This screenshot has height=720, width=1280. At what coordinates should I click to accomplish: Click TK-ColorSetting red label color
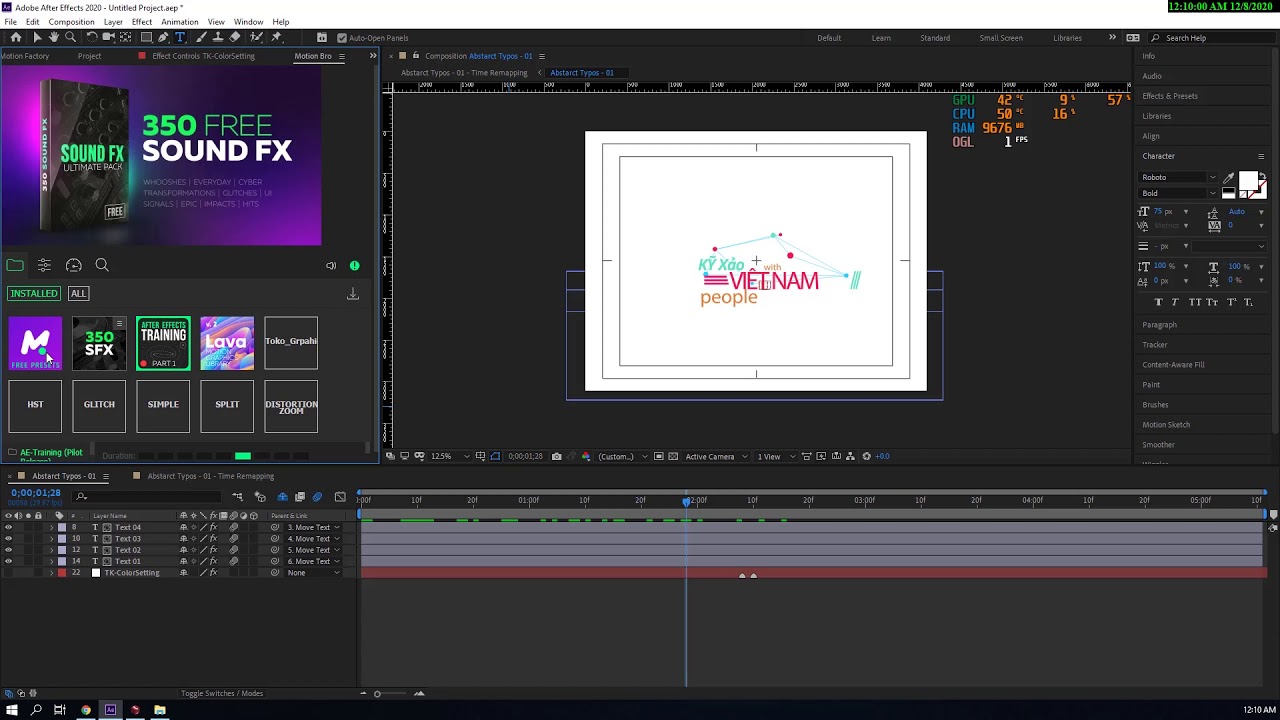point(61,573)
